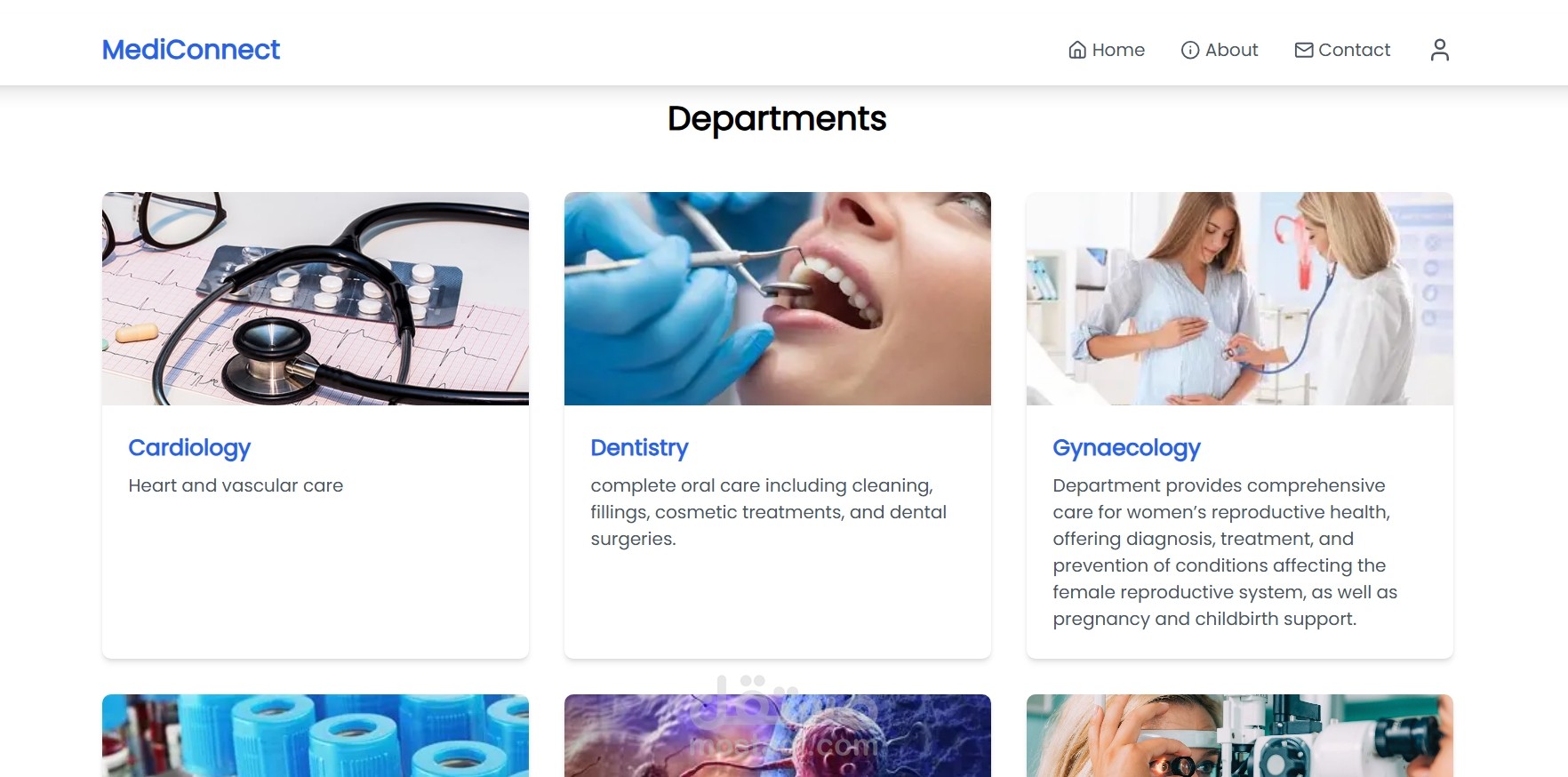
Task: Select the Dentistry dental exam image
Action: (778, 299)
